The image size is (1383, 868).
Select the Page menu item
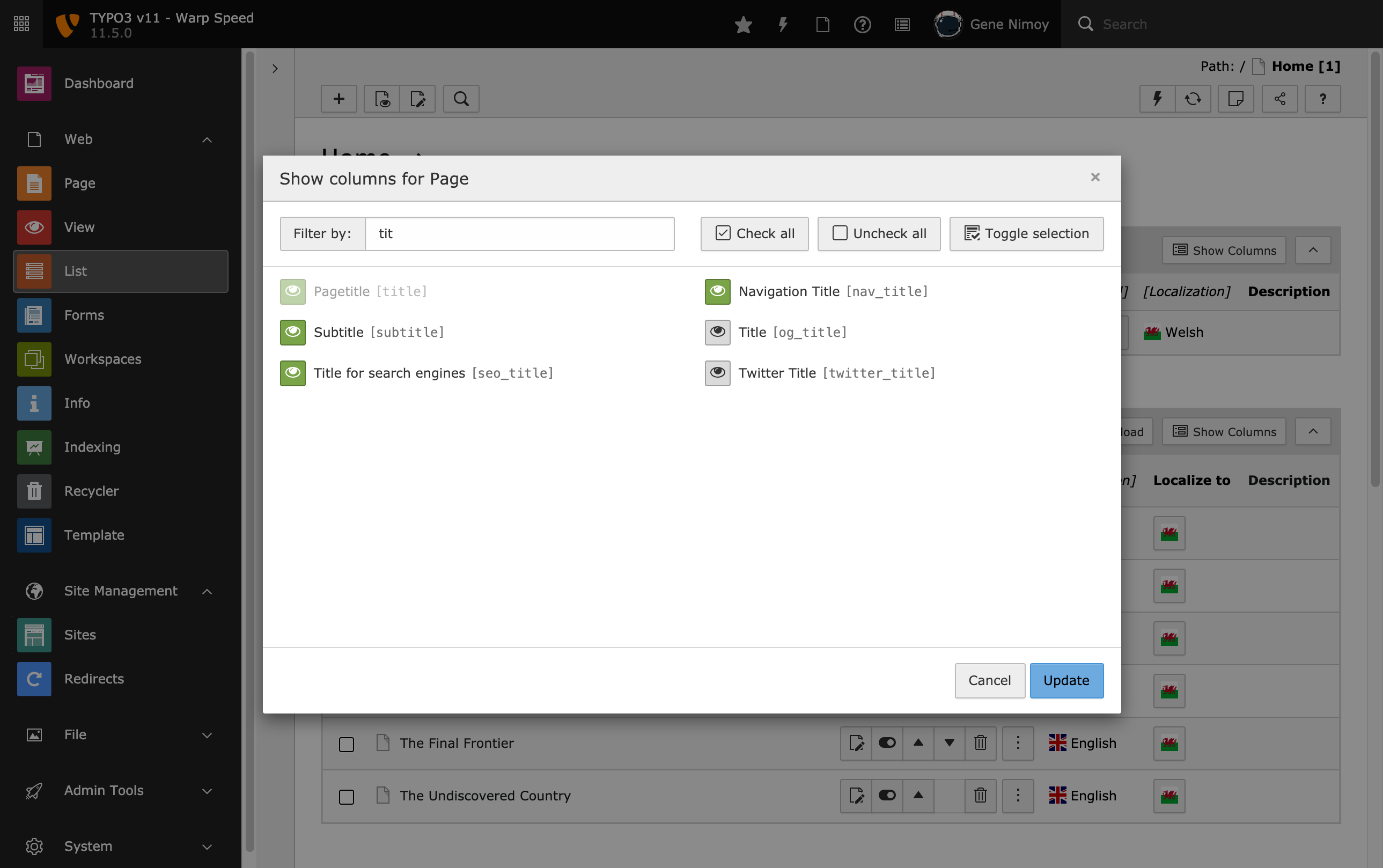pos(80,183)
